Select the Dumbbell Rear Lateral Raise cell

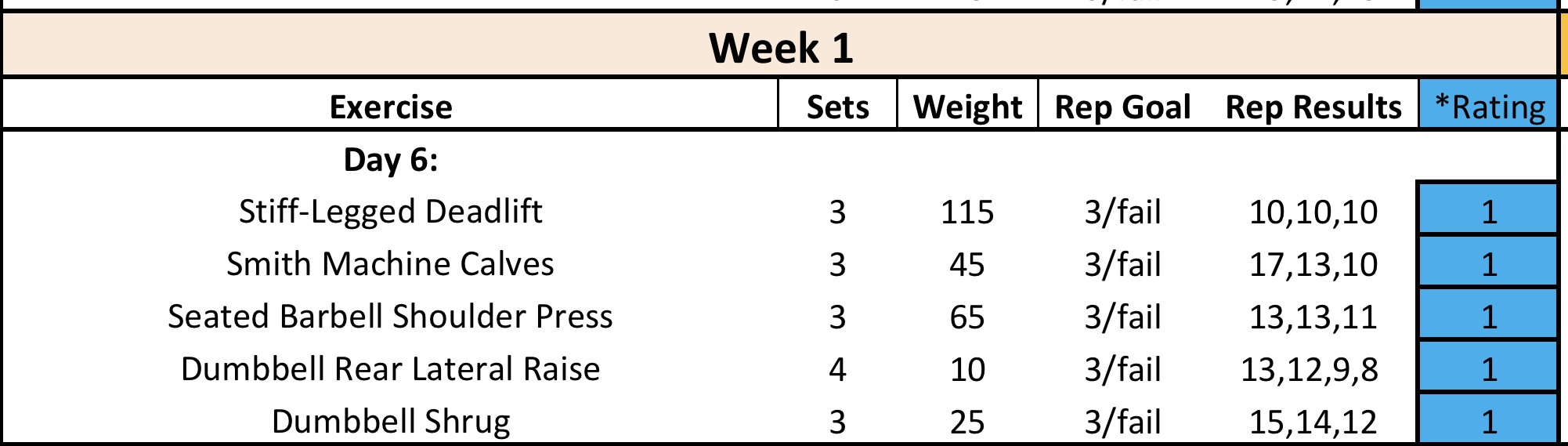(390, 369)
